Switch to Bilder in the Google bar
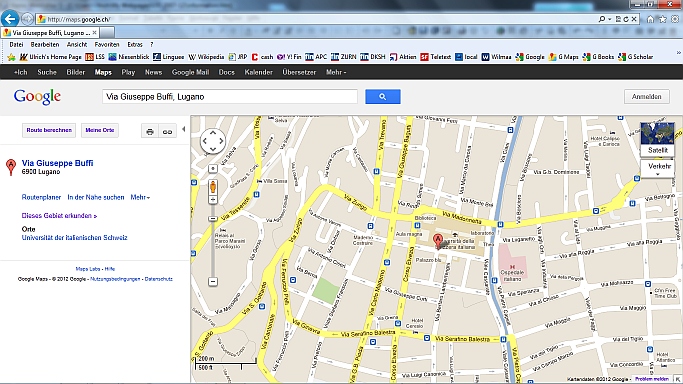This screenshot has width=683, height=384. click(x=75, y=72)
